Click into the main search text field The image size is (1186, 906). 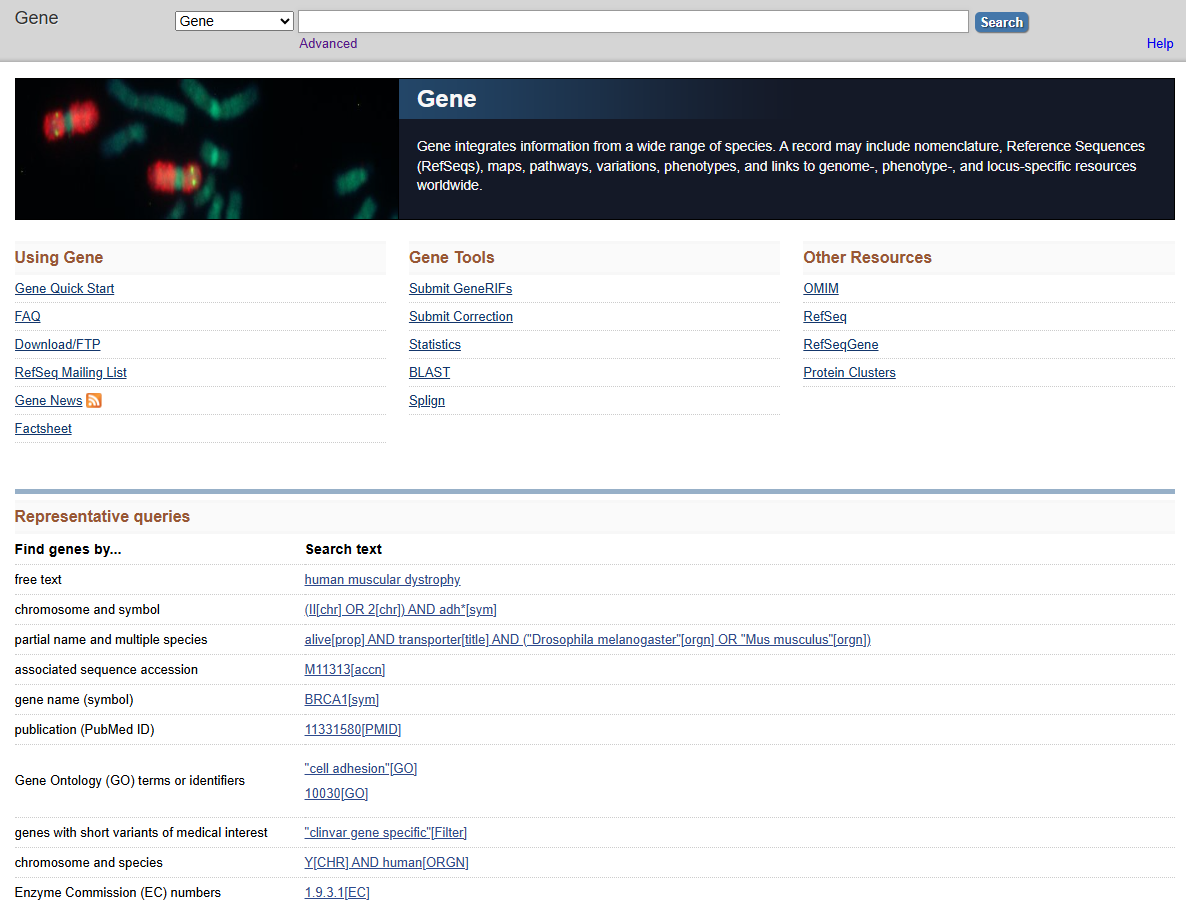click(632, 21)
